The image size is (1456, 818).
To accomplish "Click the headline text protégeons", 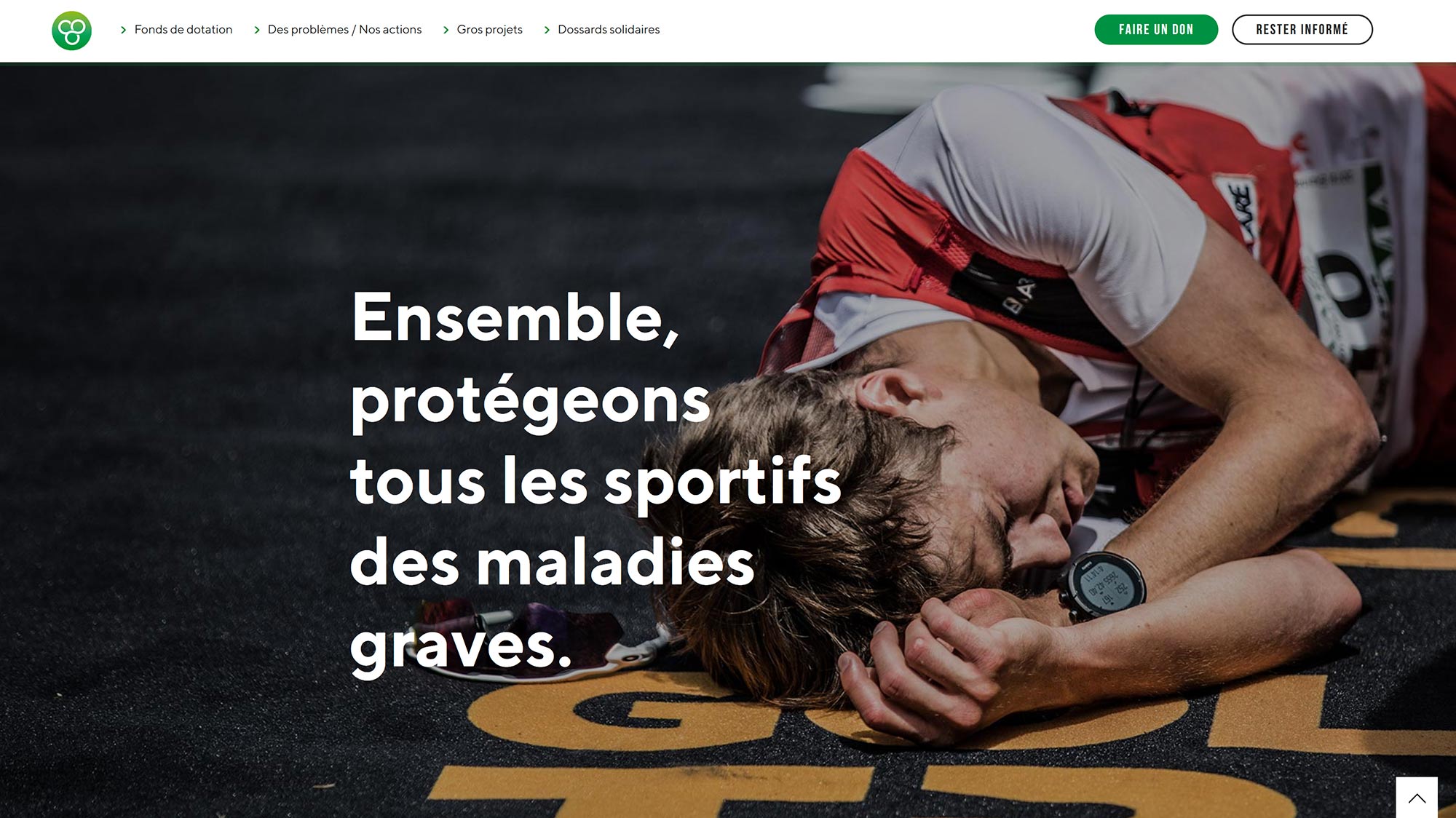I will (530, 402).
